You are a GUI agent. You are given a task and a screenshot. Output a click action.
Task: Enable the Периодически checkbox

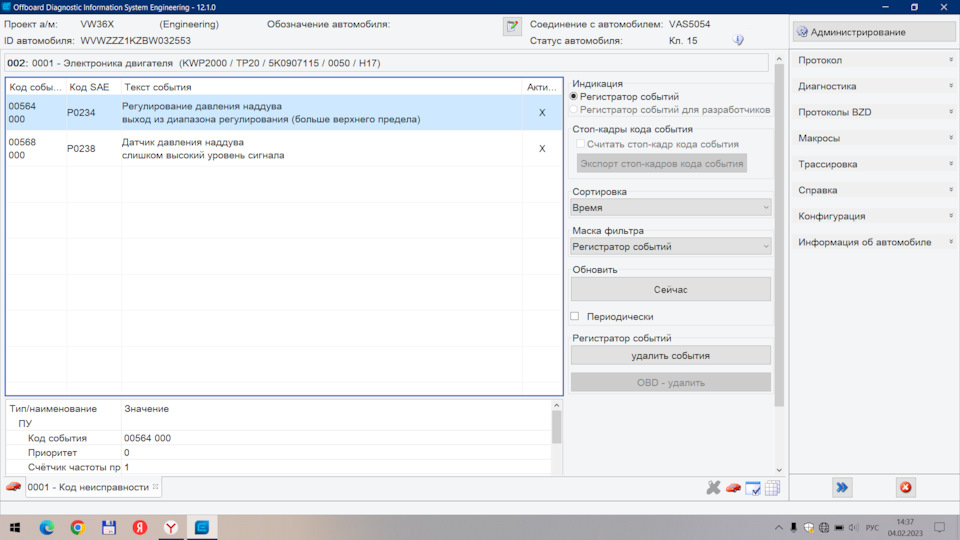click(574, 317)
